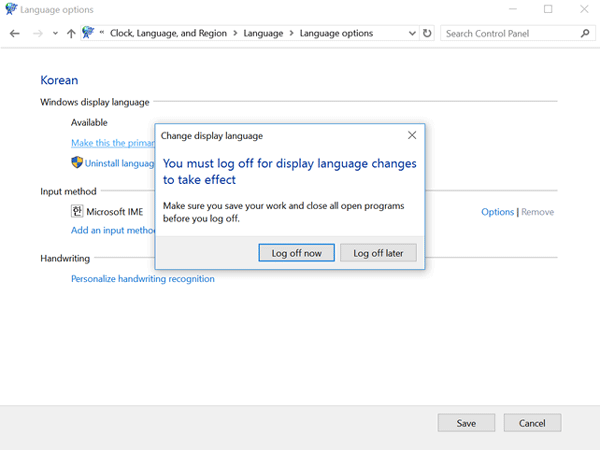Screen dimensions: 600x450
Task: Open Options for Microsoft IME
Action: click(497, 212)
